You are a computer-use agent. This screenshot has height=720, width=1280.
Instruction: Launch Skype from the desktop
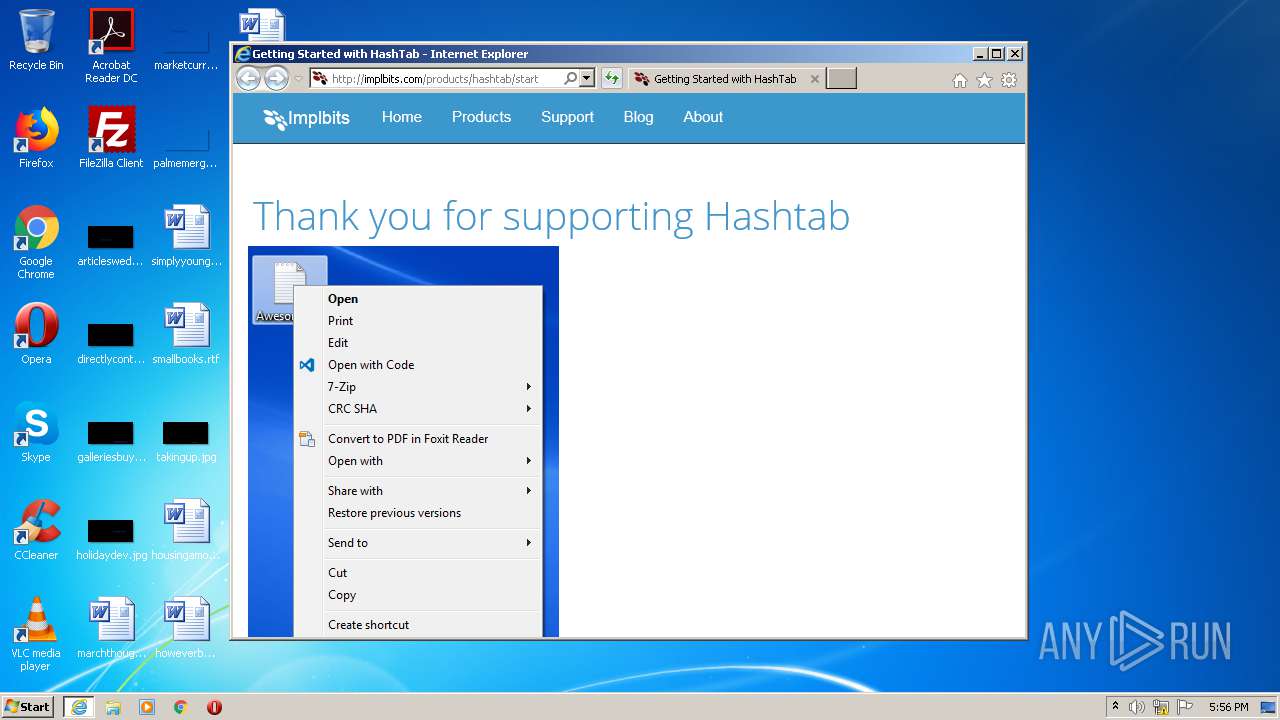pyautogui.click(x=36, y=432)
